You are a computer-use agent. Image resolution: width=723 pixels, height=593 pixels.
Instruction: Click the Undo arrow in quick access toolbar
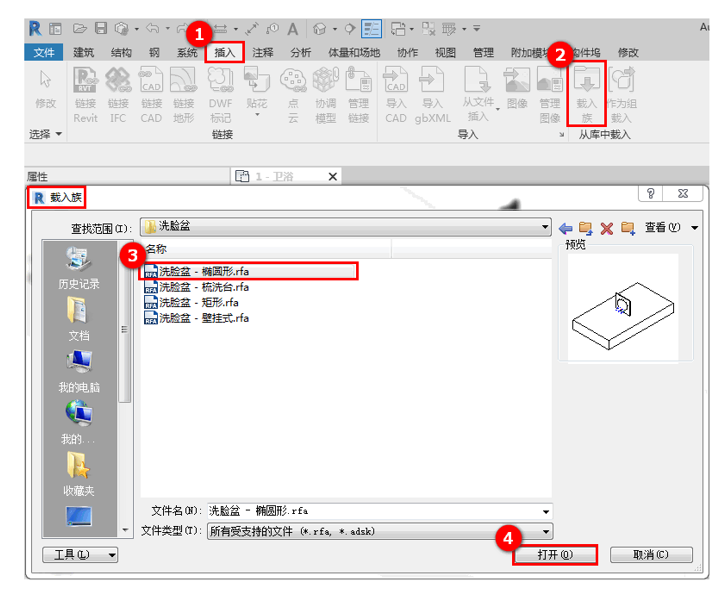point(153,29)
